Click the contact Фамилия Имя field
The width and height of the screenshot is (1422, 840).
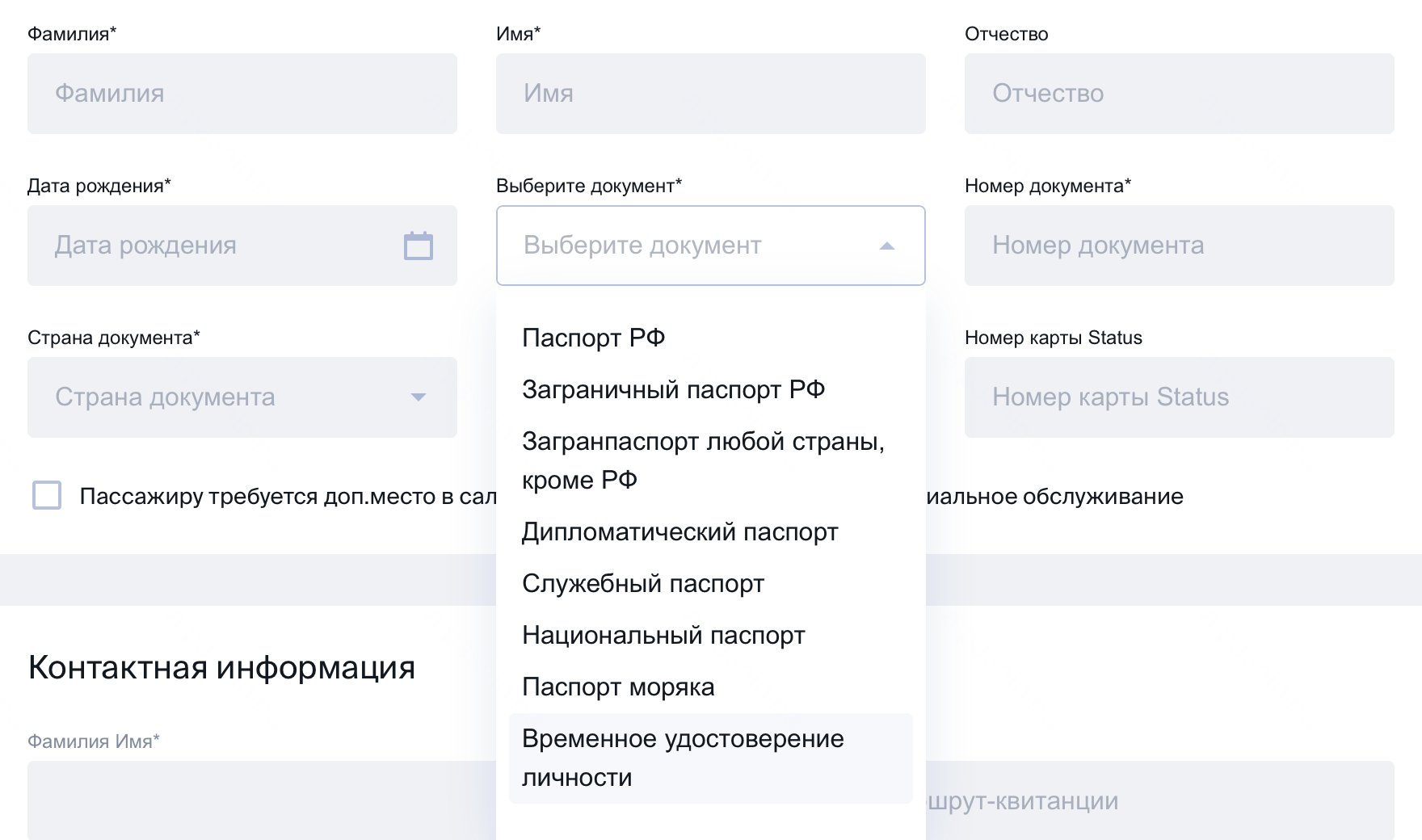pos(259,800)
